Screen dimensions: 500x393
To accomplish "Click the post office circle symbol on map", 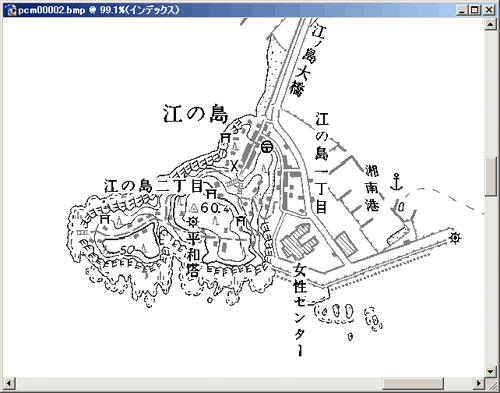I will coord(267,146).
